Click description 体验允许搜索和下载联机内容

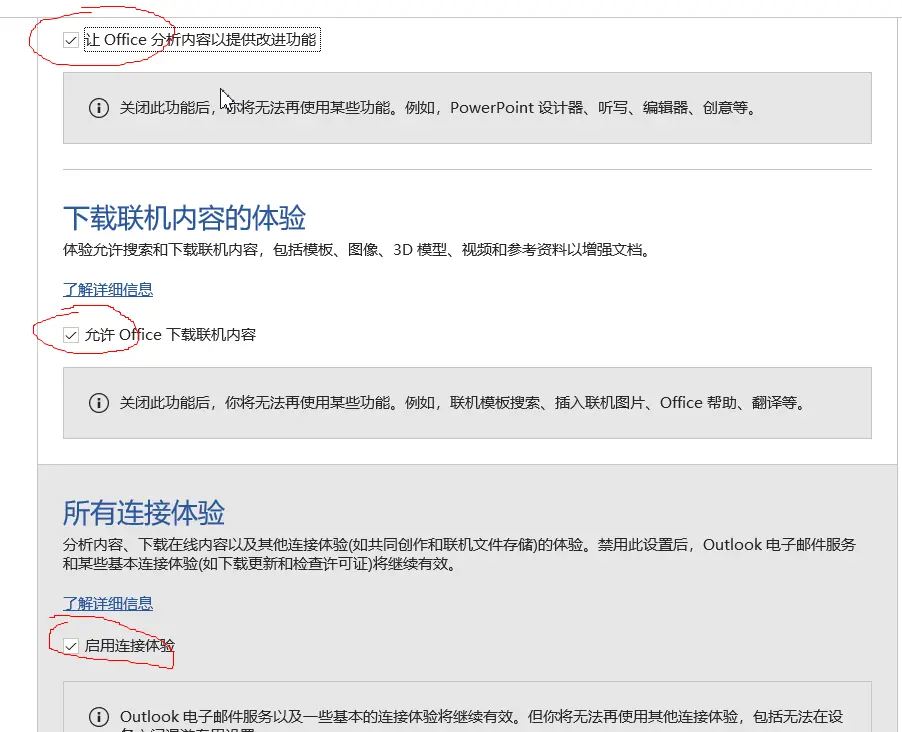[357, 250]
